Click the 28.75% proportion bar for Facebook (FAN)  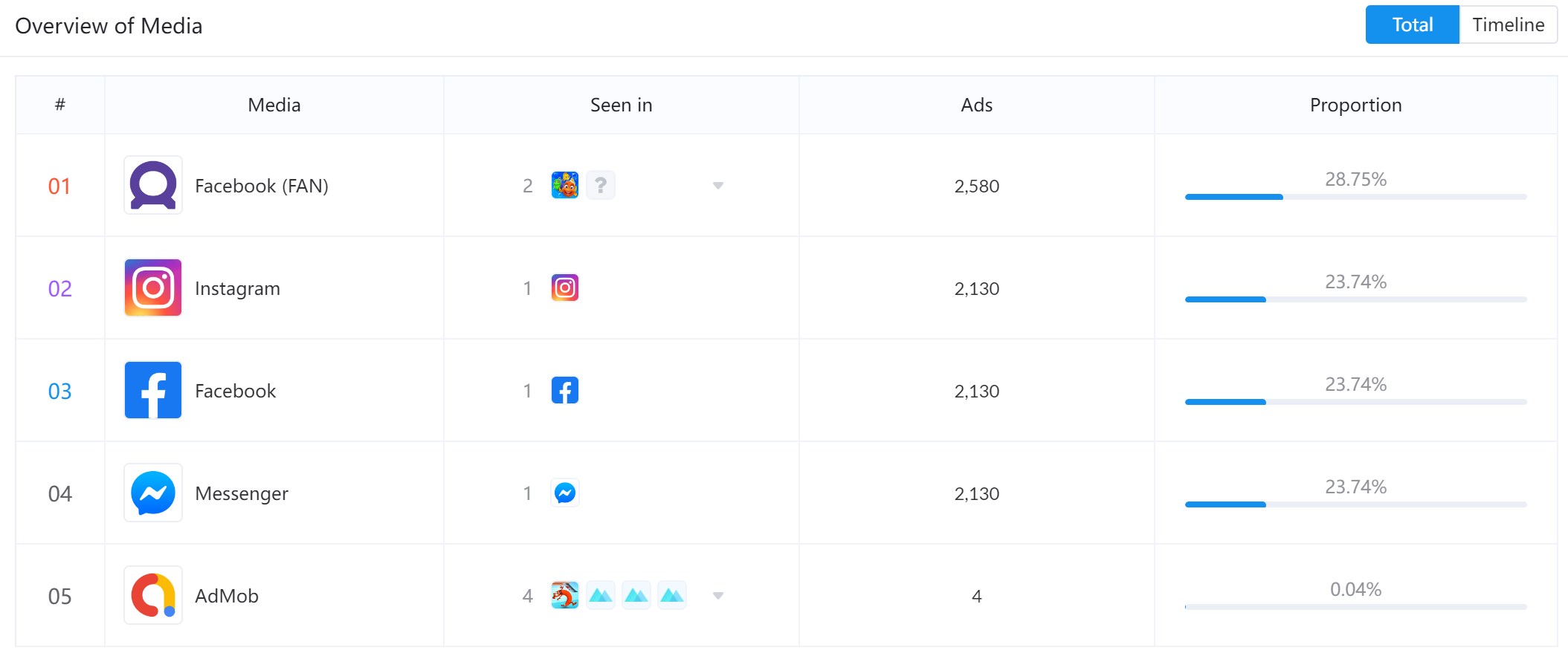1356,197
